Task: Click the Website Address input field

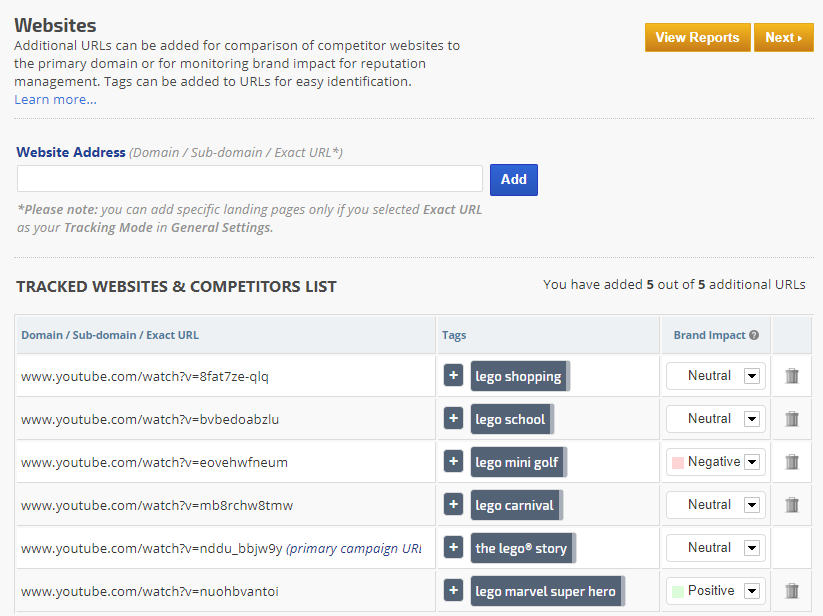Action: click(250, 179)
